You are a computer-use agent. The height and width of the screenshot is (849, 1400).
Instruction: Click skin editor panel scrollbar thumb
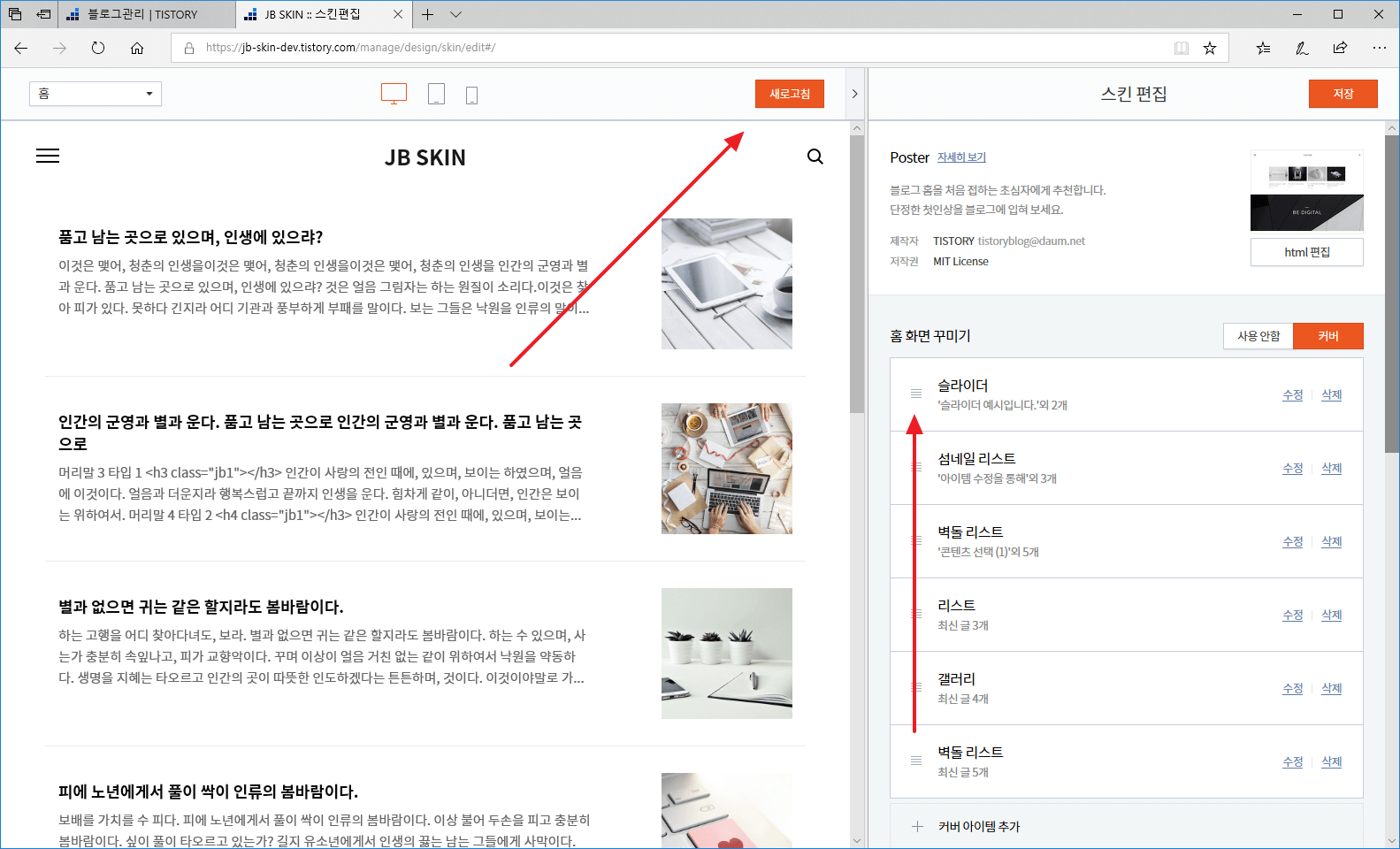pyautogui.click(x=1392, y=294)
